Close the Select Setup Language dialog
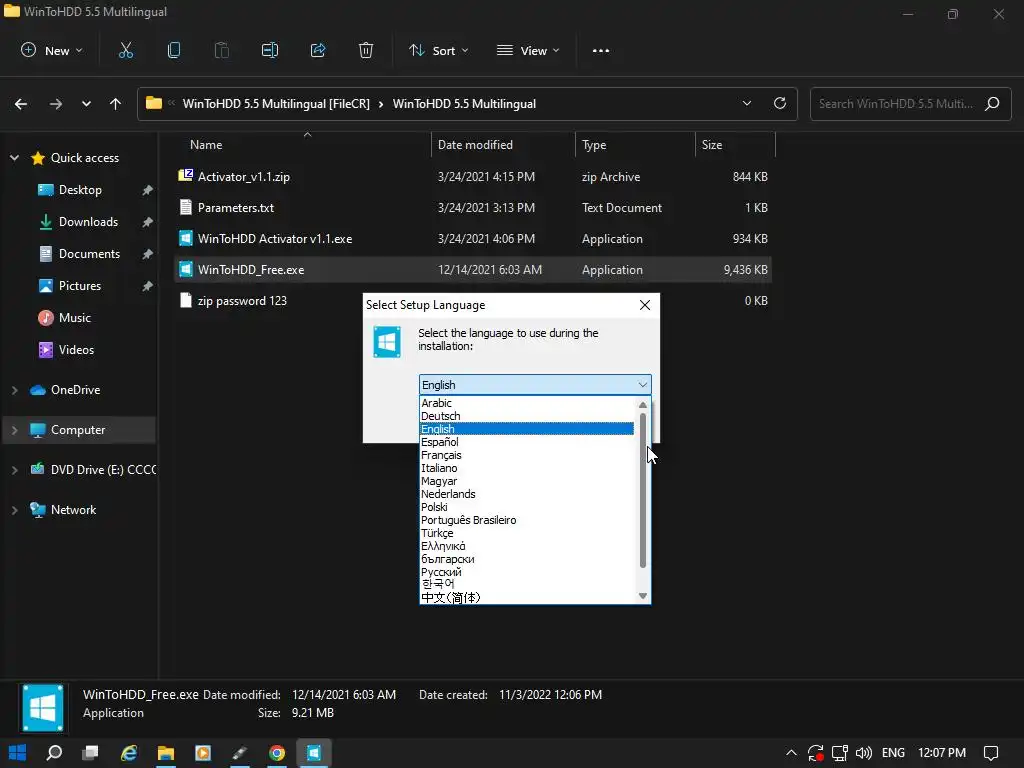 pos(645,305)
